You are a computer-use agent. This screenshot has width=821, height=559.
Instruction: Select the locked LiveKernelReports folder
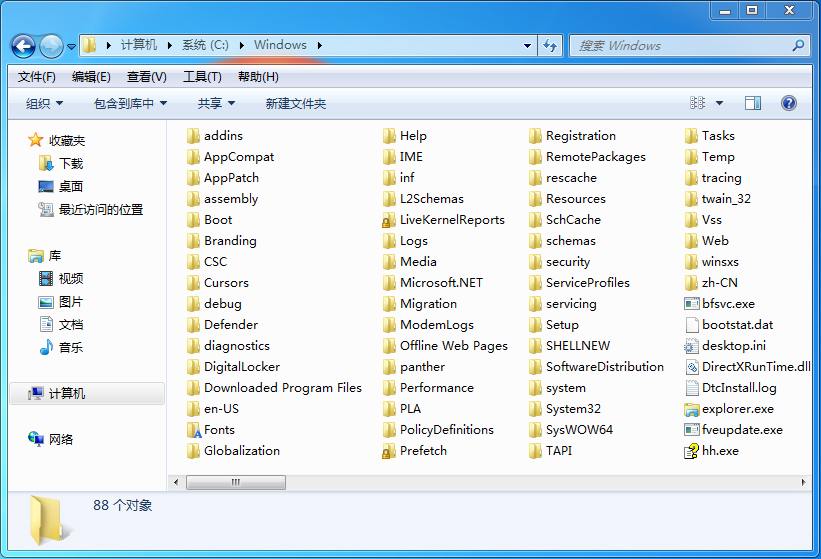pyautogui.click(x=390, y=220)
